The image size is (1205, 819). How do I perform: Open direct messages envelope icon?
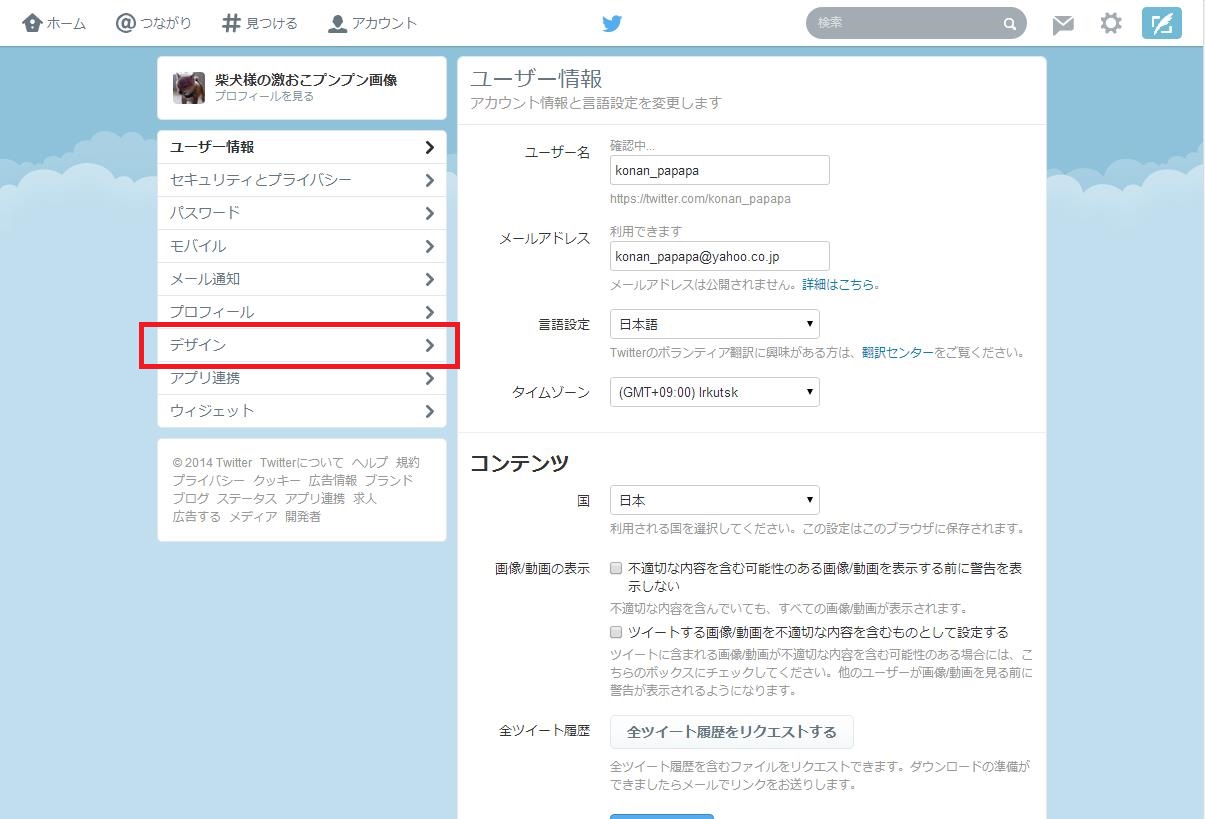point(1063,24)
